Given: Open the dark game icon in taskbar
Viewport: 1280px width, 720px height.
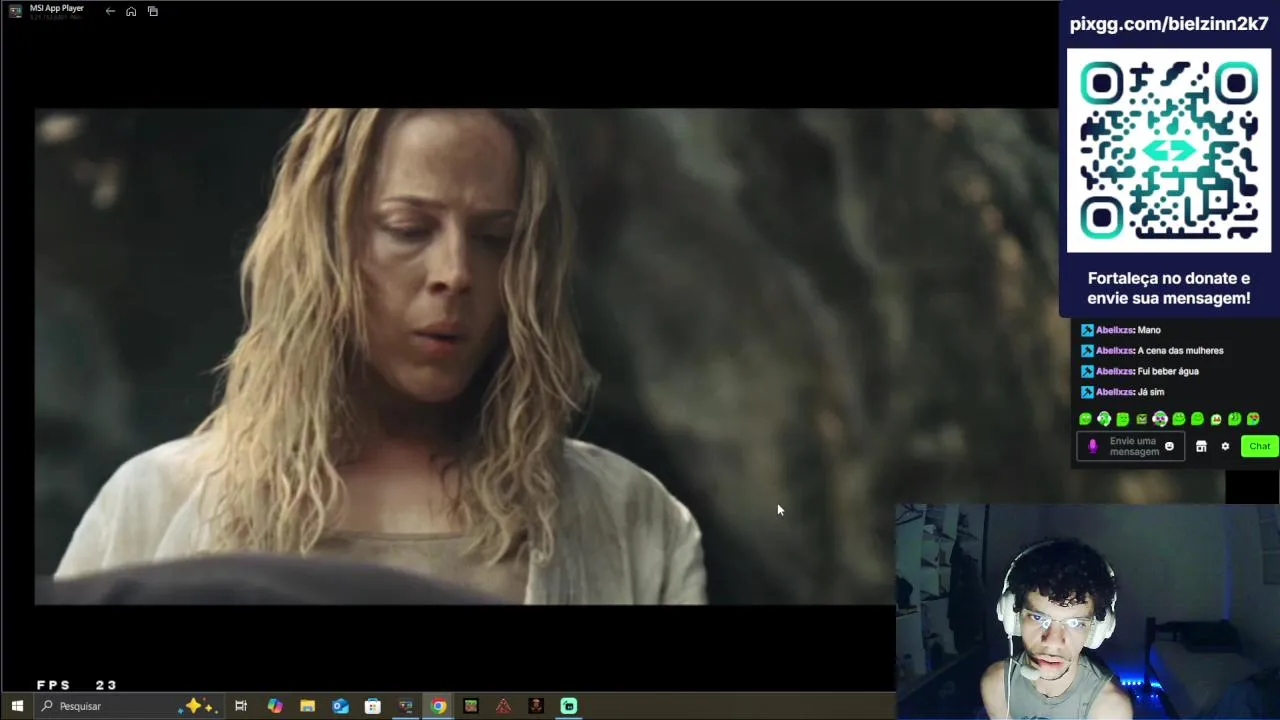Looking at the screenshot, I should (x=536, y=706).
